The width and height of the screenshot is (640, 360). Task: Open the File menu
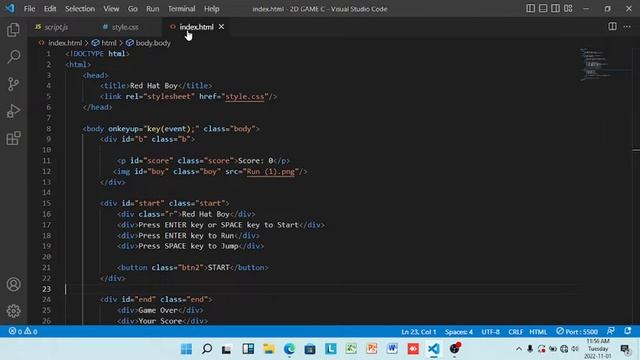(29, 9)
